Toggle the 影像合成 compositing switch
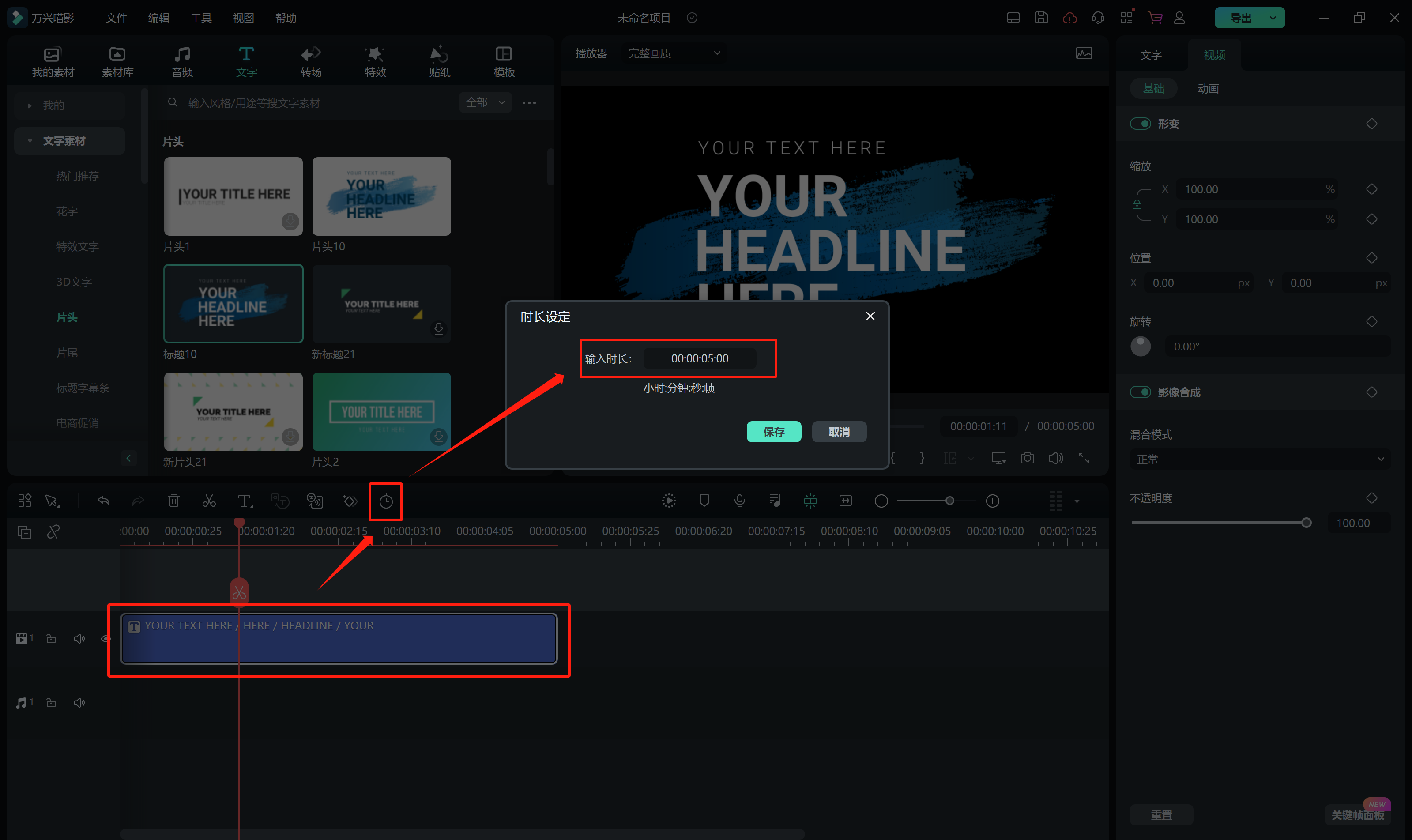Viewport: 1412px width, 840px height. click(1140, 392)
